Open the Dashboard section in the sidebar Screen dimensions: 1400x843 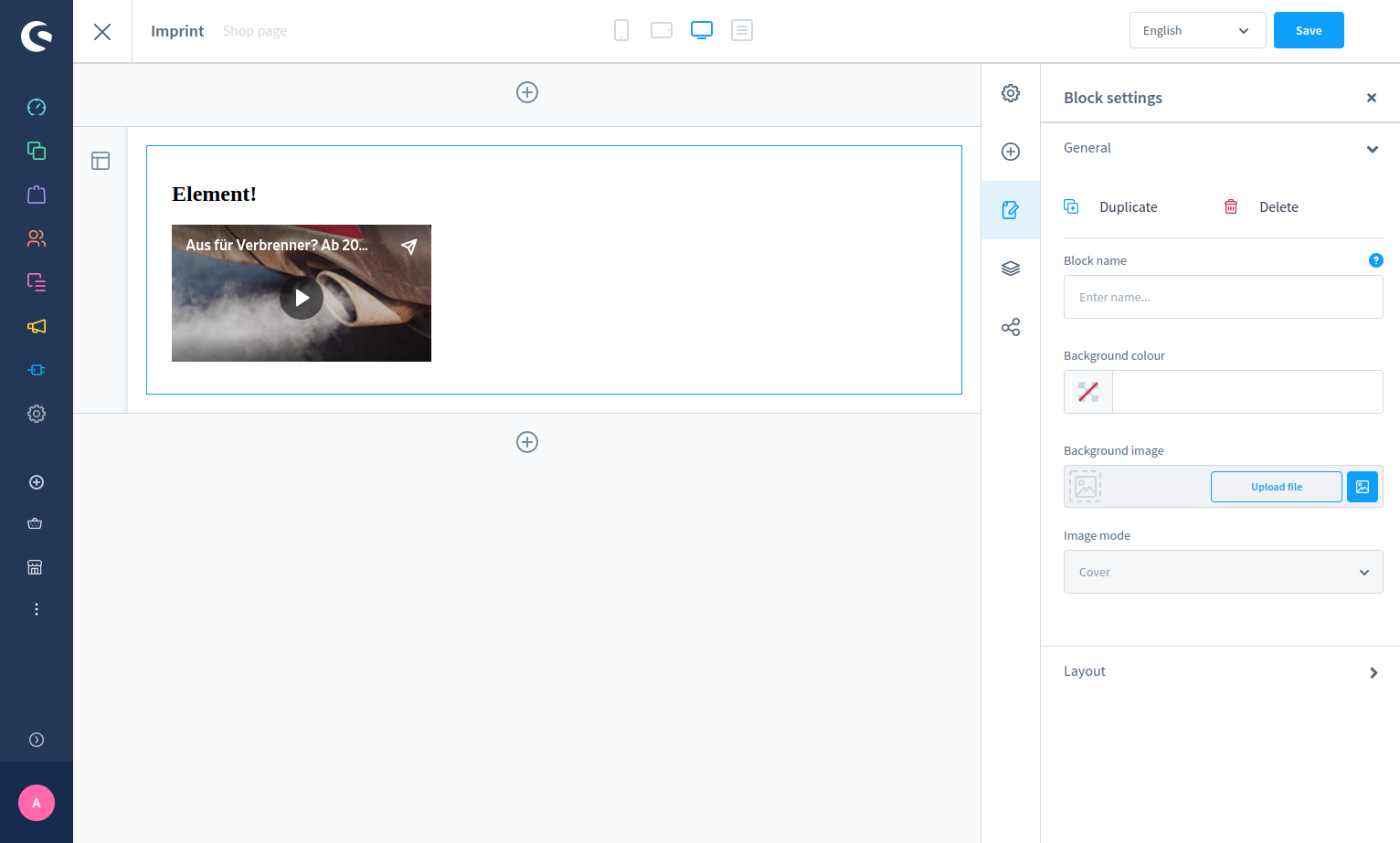point(37,107)
